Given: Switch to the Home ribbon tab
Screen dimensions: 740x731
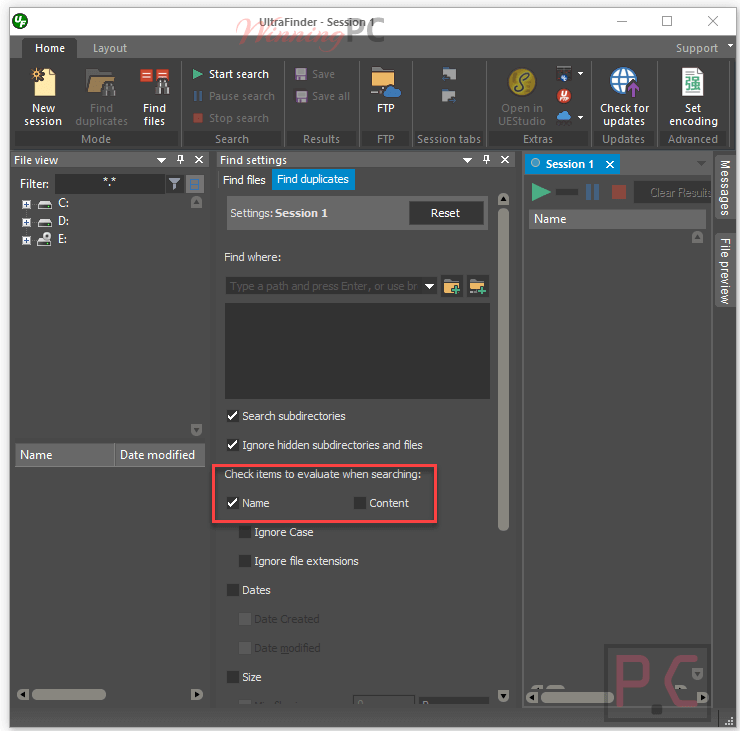Looking at the screenshot, I should [x=50, y=48].
